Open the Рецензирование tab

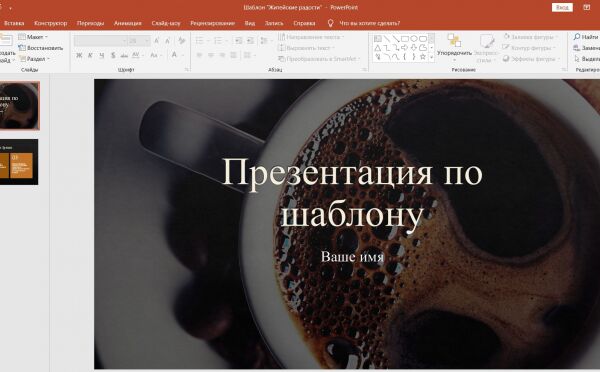[x=212, y=23]
